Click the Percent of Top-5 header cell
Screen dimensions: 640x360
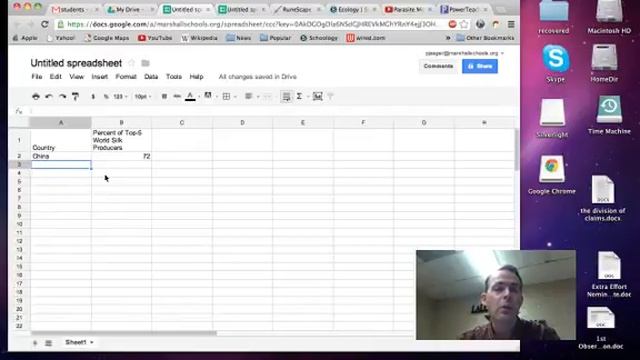[x=121, y=140]
